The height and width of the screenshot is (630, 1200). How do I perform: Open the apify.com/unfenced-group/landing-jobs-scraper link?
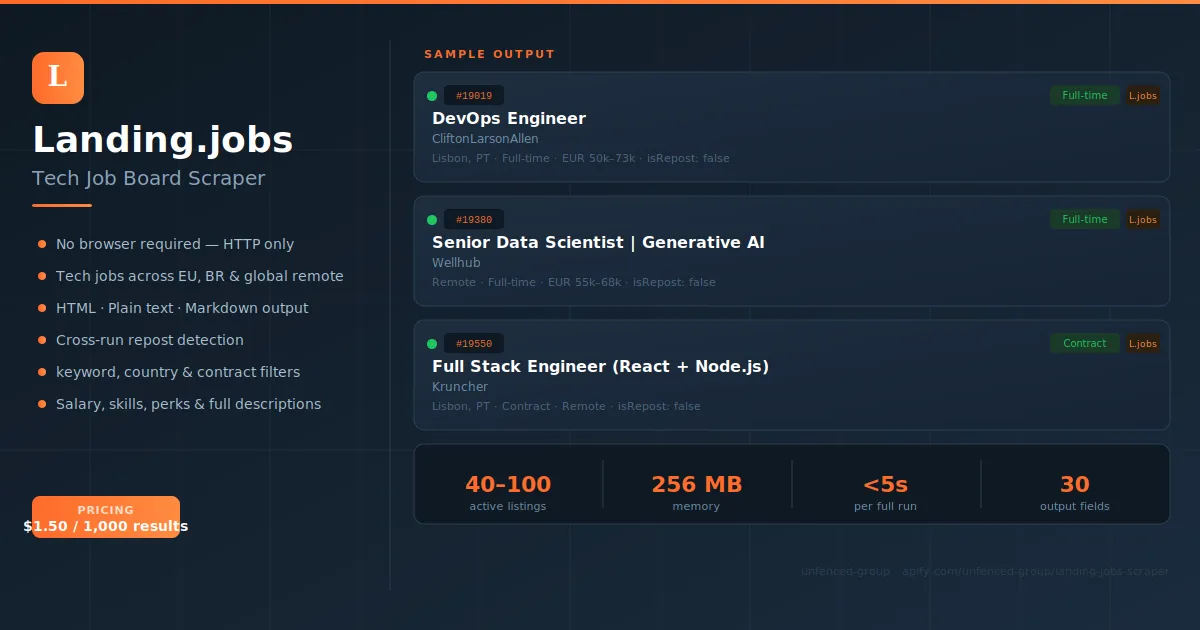tap(1035, 571)
